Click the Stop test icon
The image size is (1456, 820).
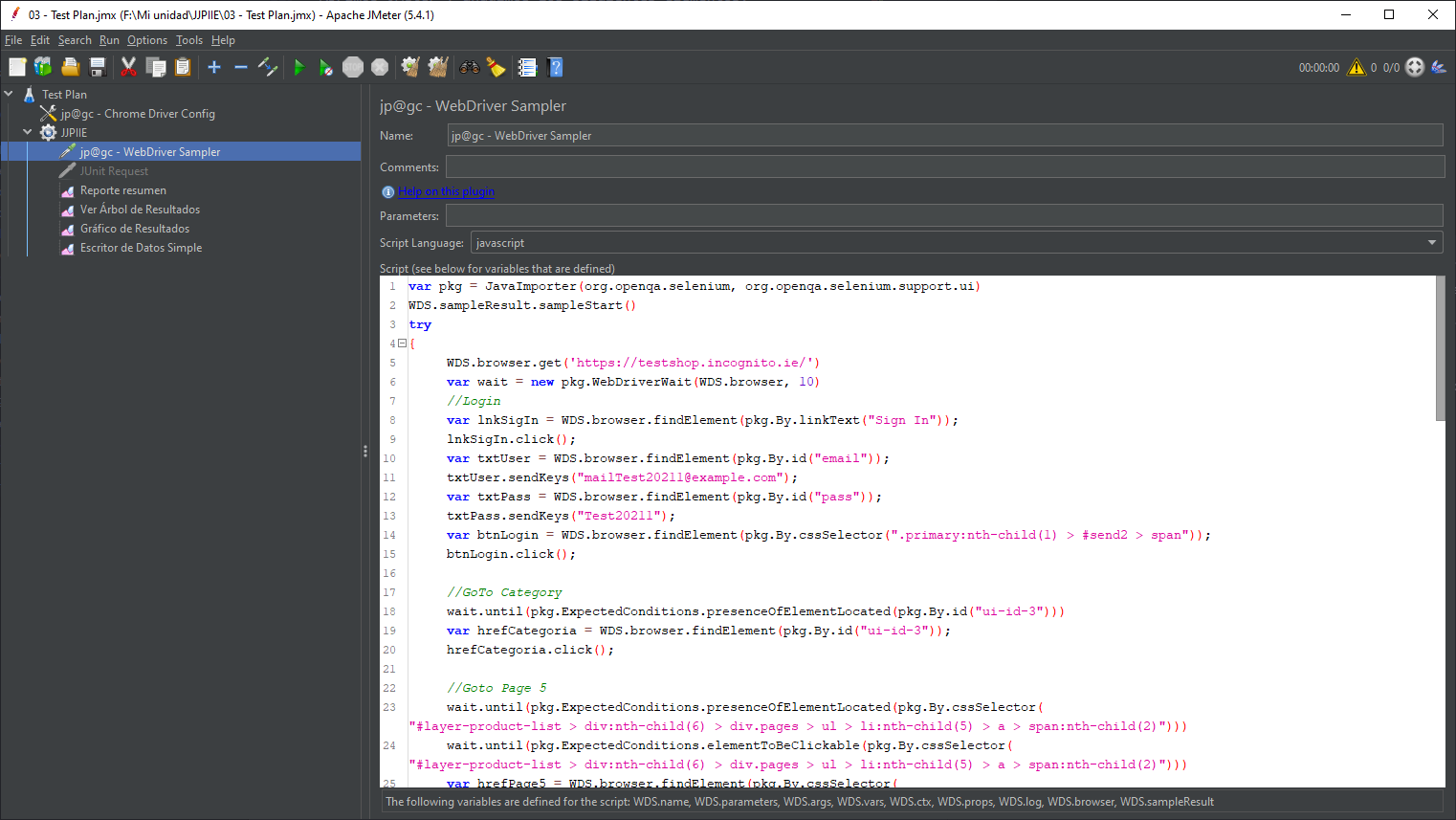(353, 67)
